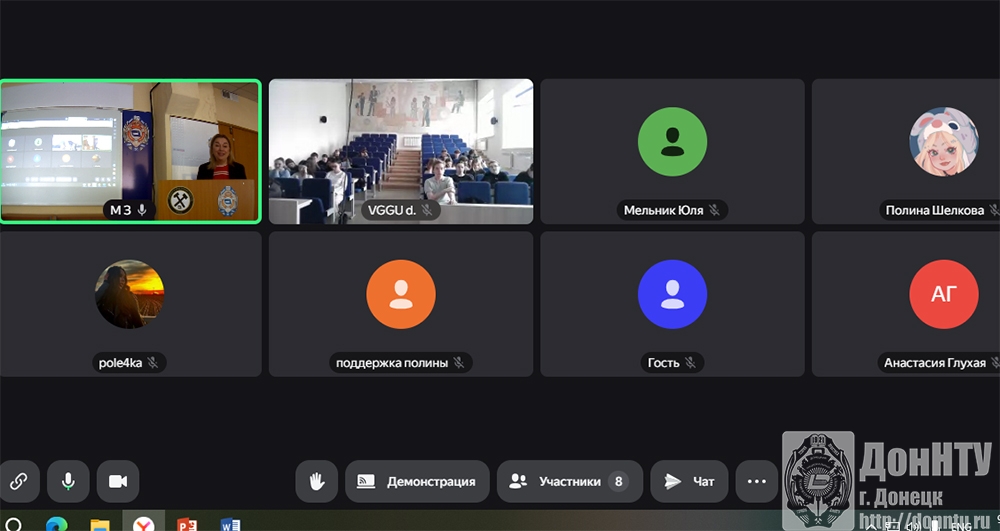1000x531 pixels.
Task: Click the muted mic icon beside Мельник Юля
Action: click(x=715, y=210)
